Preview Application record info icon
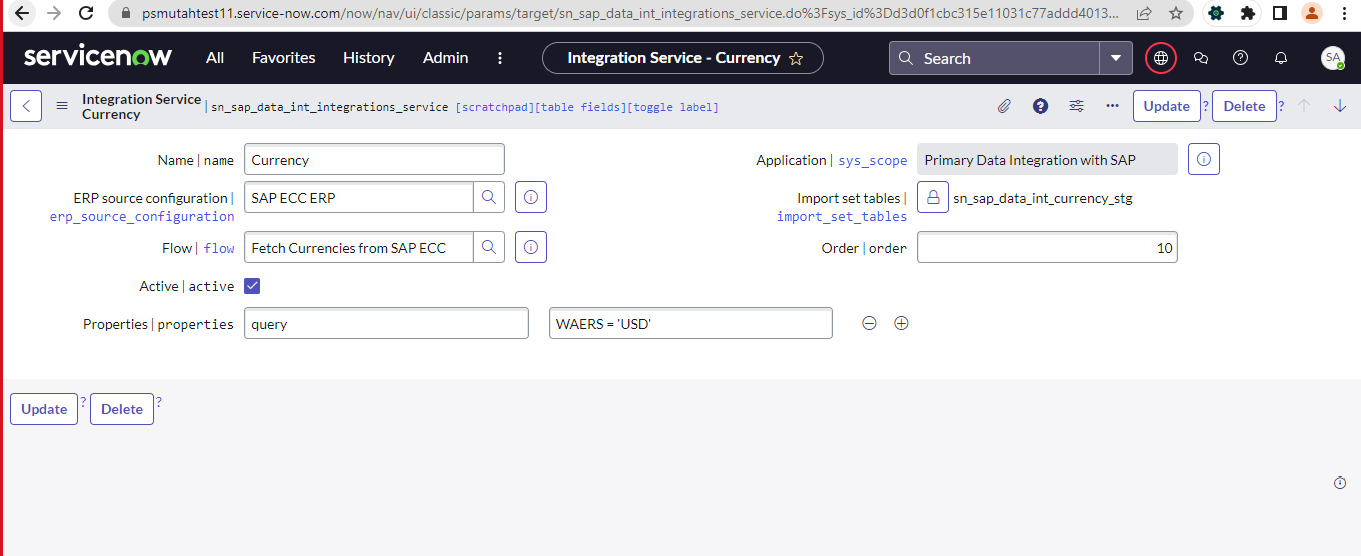 pos(1204,160)
